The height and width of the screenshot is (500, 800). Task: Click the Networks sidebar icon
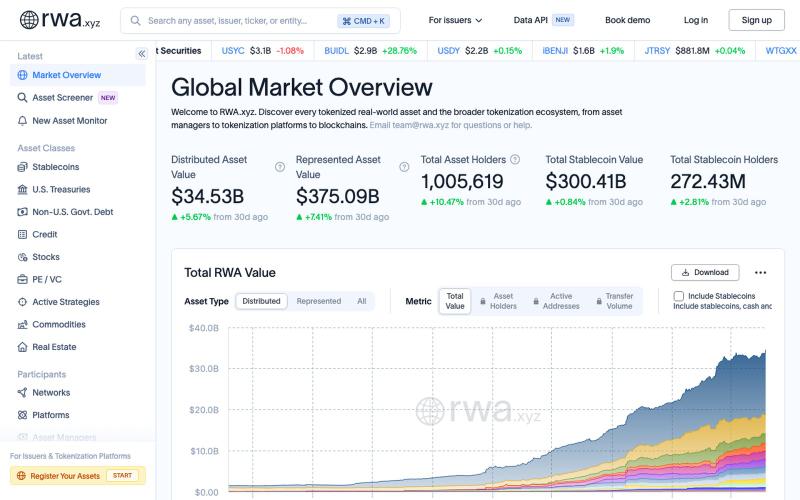(22, 392)
